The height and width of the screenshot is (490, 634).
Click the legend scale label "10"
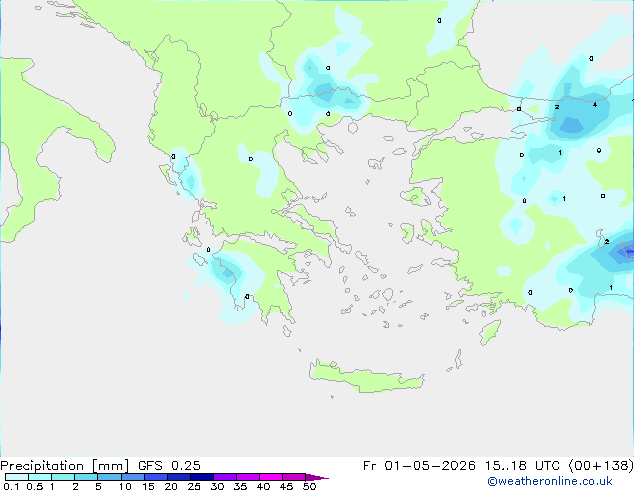125,486
